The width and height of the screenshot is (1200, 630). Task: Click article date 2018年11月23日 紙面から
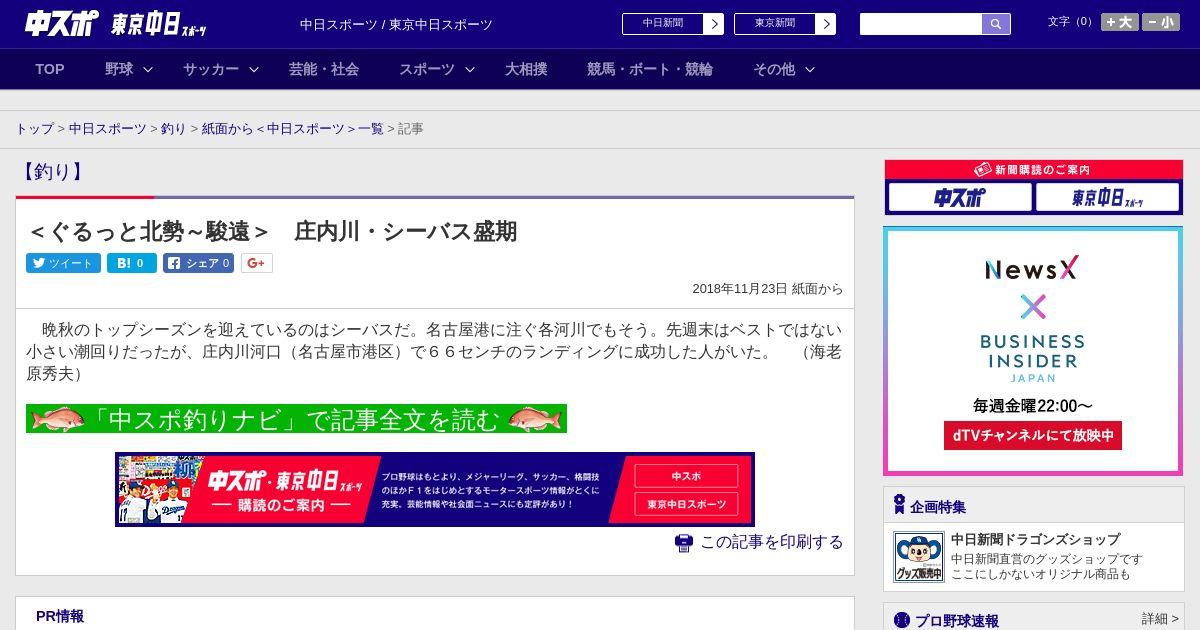[768, 289]
